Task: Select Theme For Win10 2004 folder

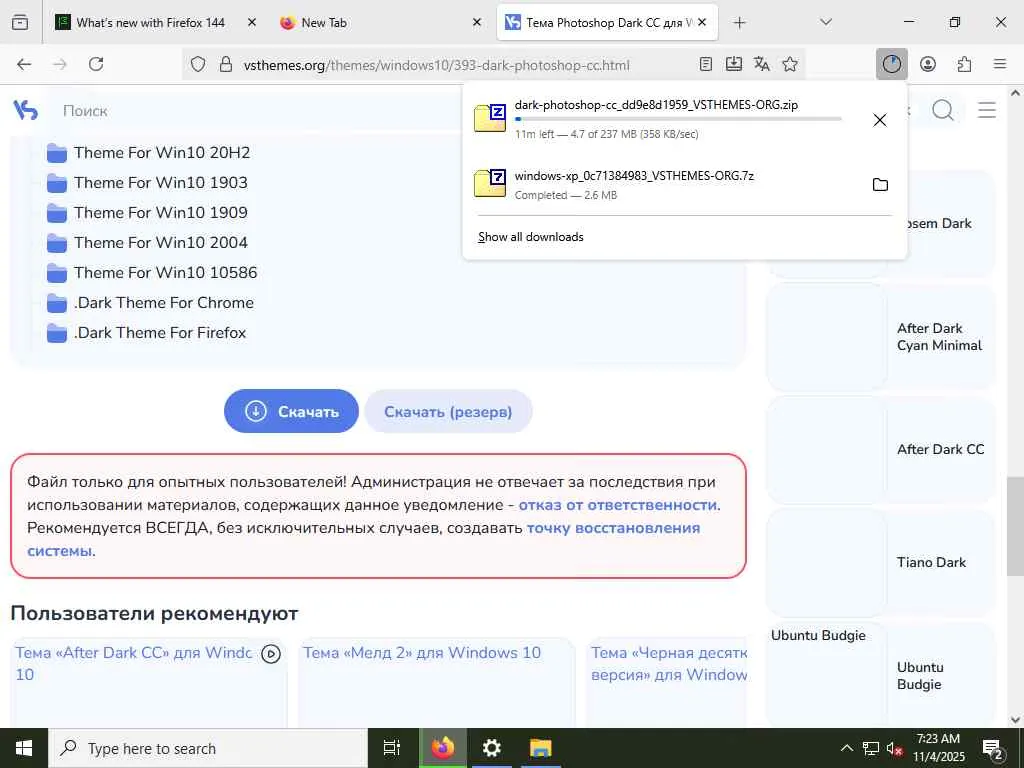Action: 147,243
